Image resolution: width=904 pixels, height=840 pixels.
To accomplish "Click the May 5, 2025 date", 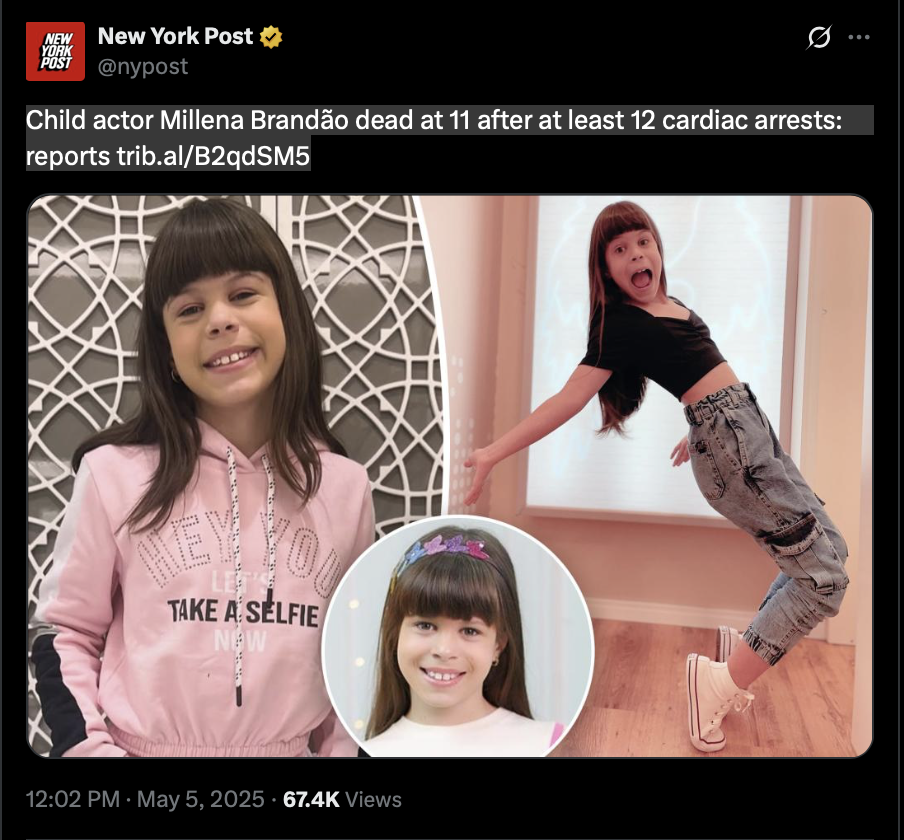I will (x=201, y=800).
